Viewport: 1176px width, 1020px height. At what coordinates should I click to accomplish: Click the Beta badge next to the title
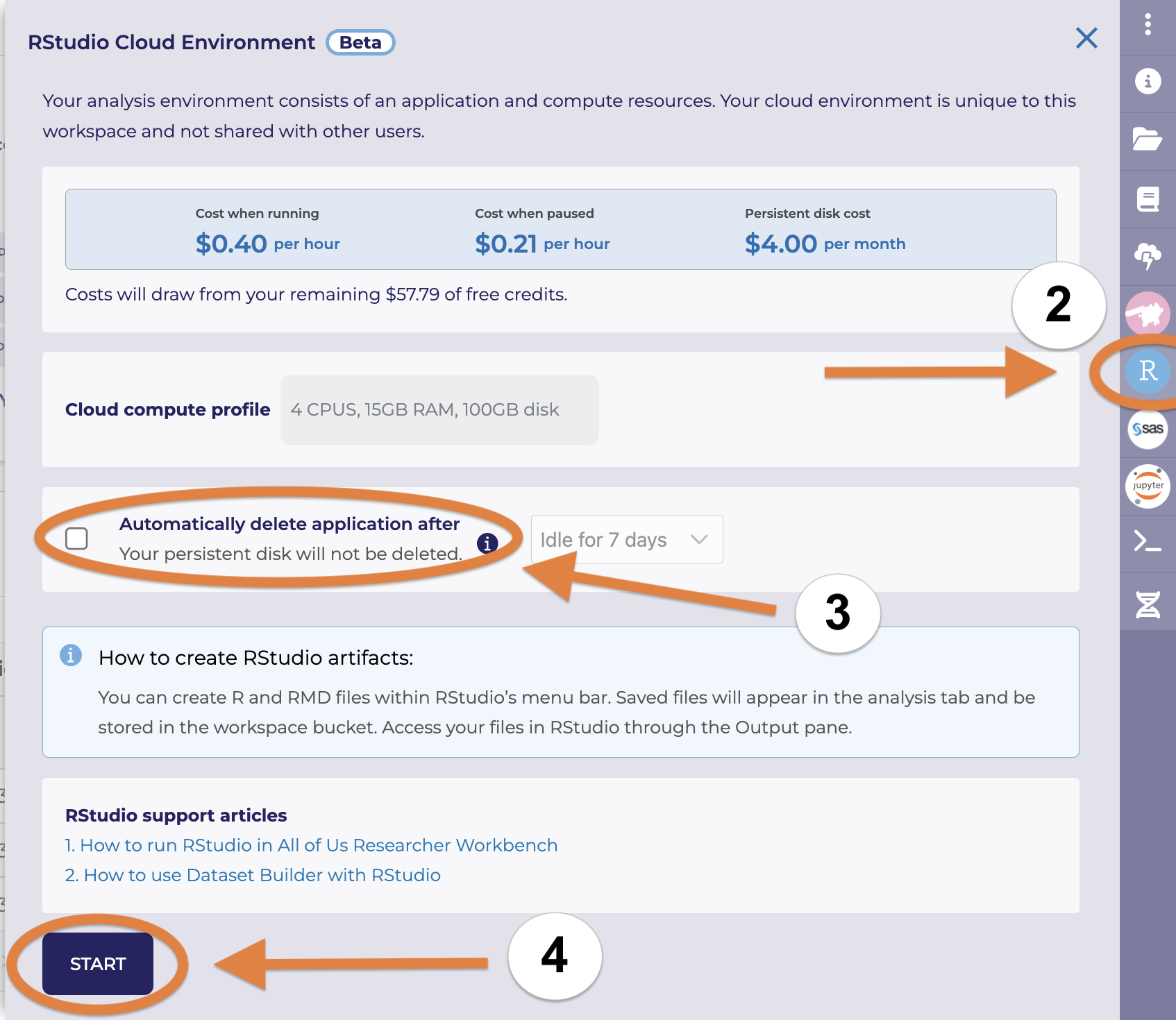click(360, 42)
